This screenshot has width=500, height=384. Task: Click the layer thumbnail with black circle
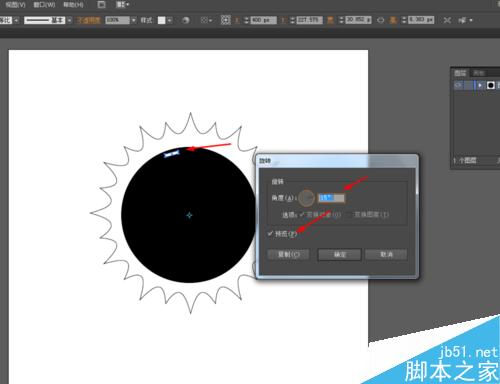[x=490, y=85]
